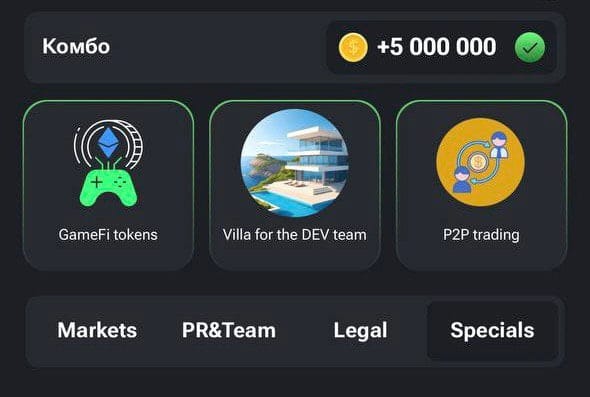Screen dimensions: 590x397
Task: Open the GameFi tokens combo card
Action: click(108, 185)
